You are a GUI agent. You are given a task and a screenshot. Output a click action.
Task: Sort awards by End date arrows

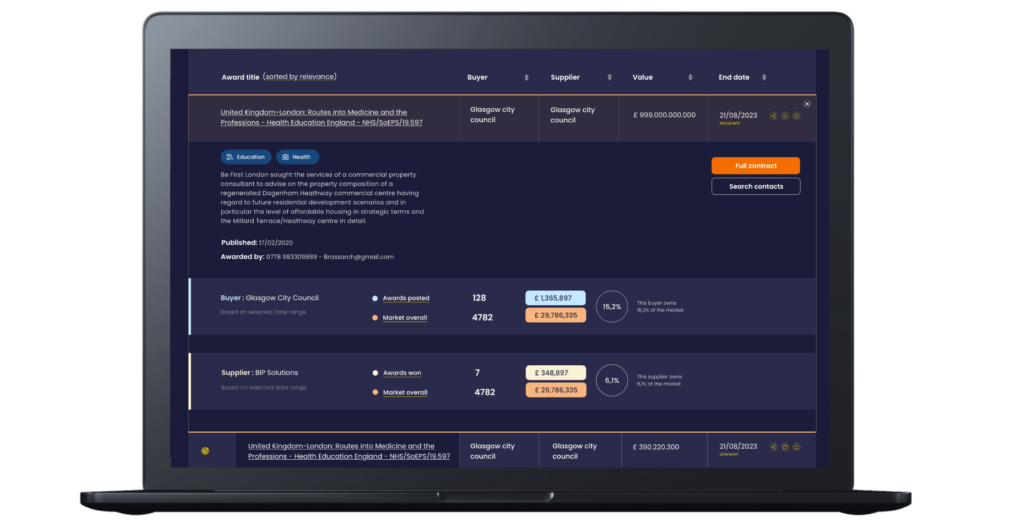[765, 78]
